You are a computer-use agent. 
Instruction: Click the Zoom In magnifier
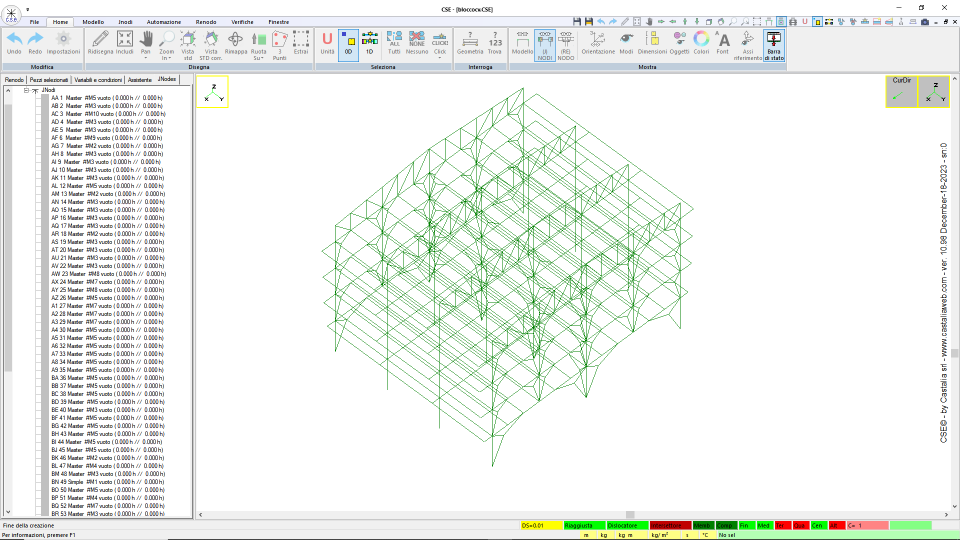(167, 45)
